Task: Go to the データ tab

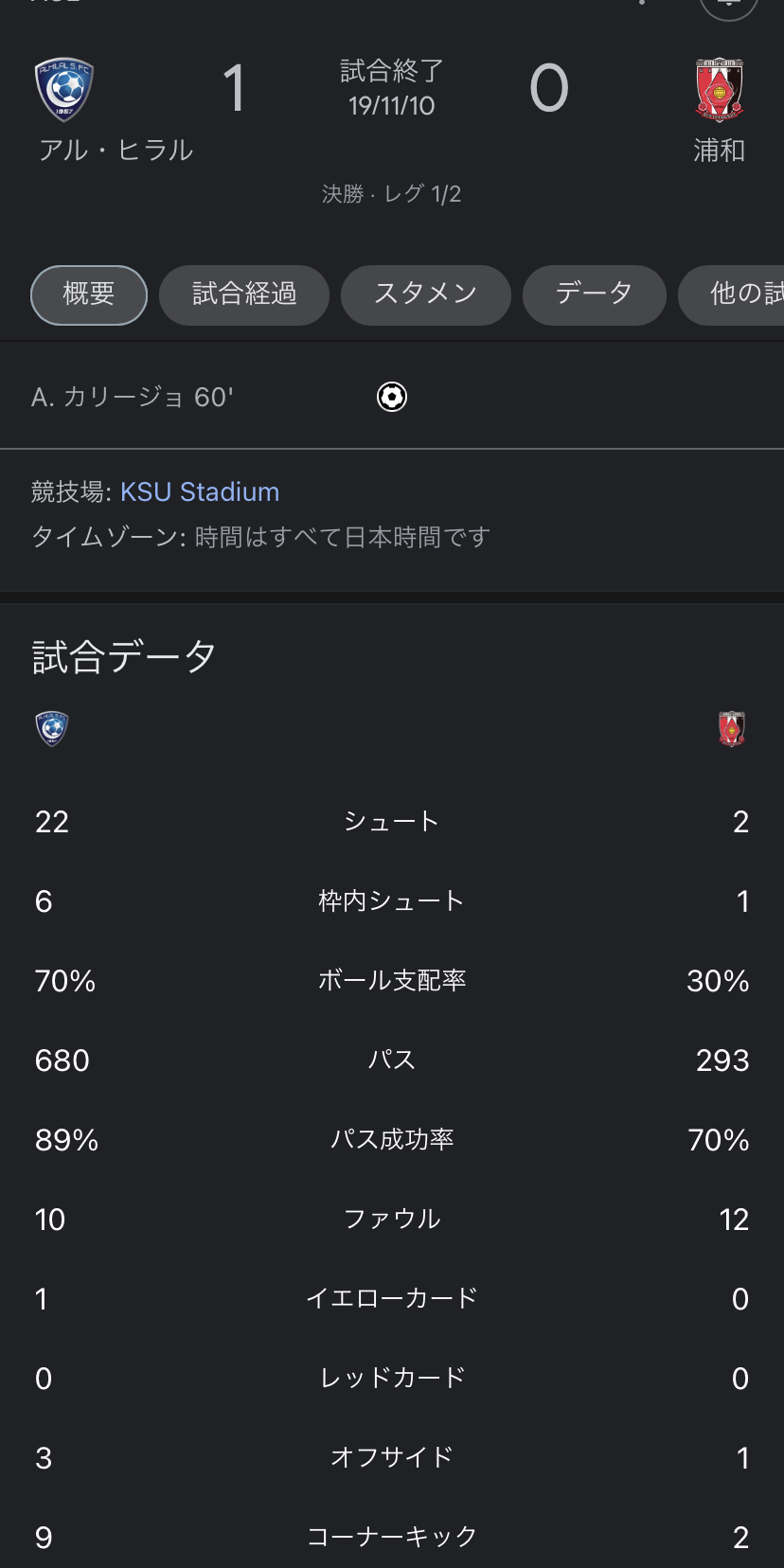Action: (x=595, y=294)
